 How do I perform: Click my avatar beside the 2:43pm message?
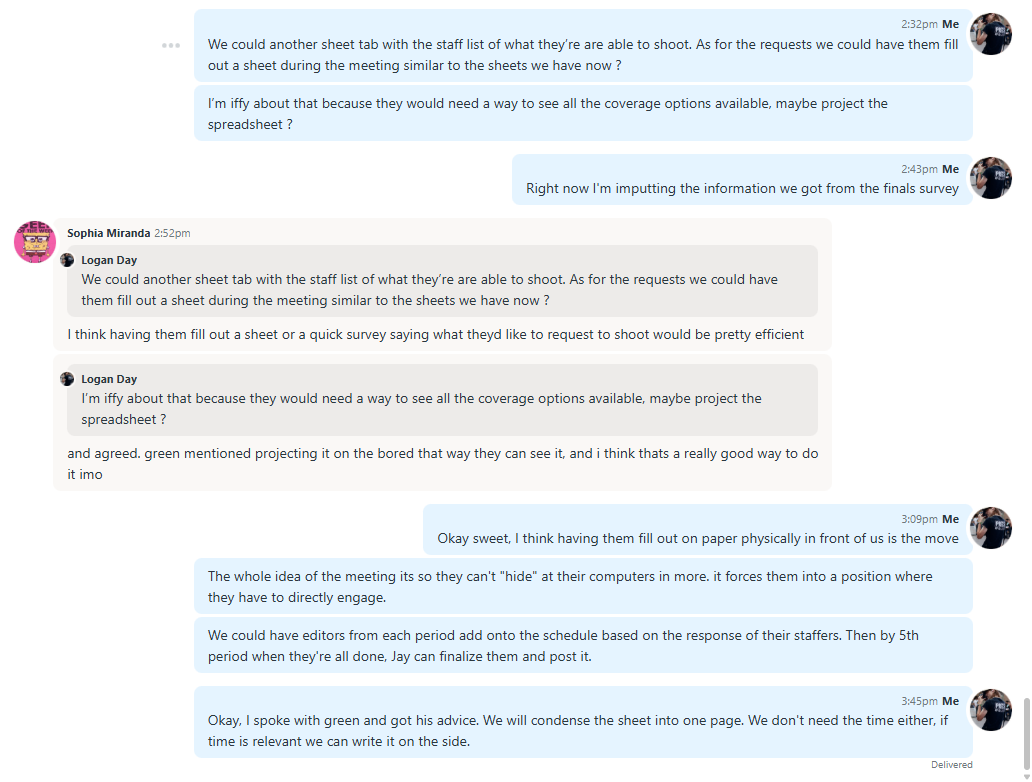991,178
